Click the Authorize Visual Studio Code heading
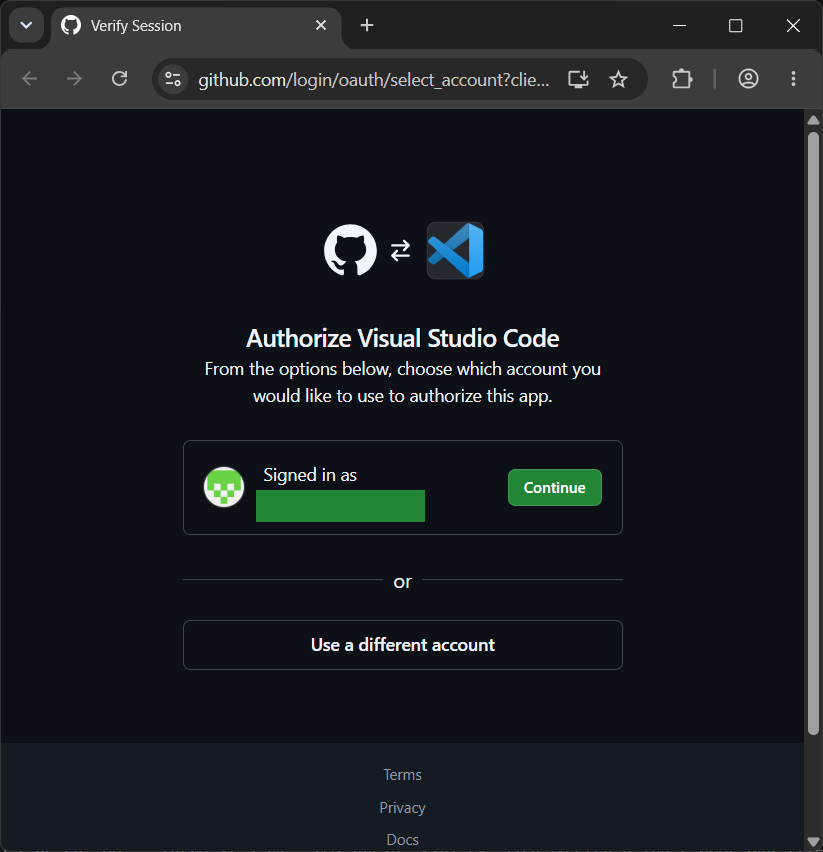Image resolution: width=823 pixels, height=852 pixels. [x=403, y=339]
